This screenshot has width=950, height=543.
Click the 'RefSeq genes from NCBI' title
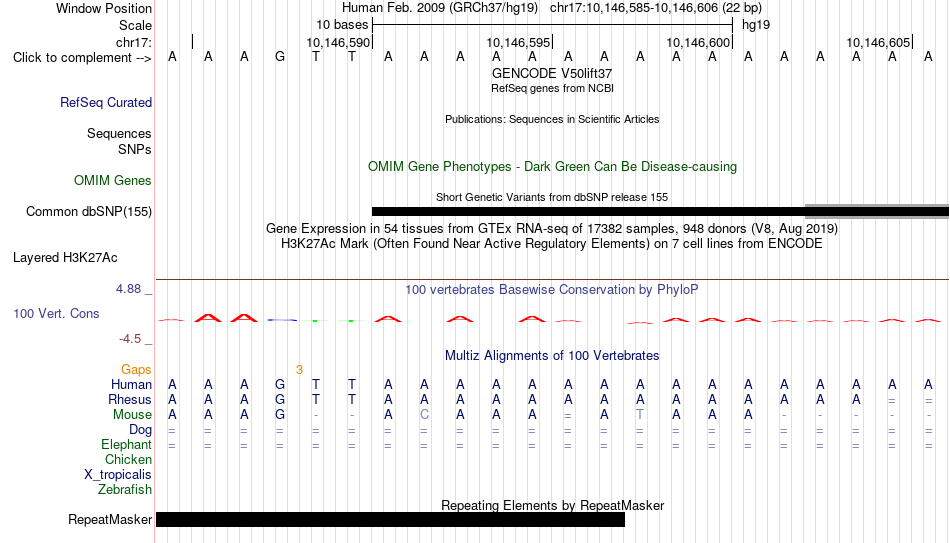(x=552, y=88)
